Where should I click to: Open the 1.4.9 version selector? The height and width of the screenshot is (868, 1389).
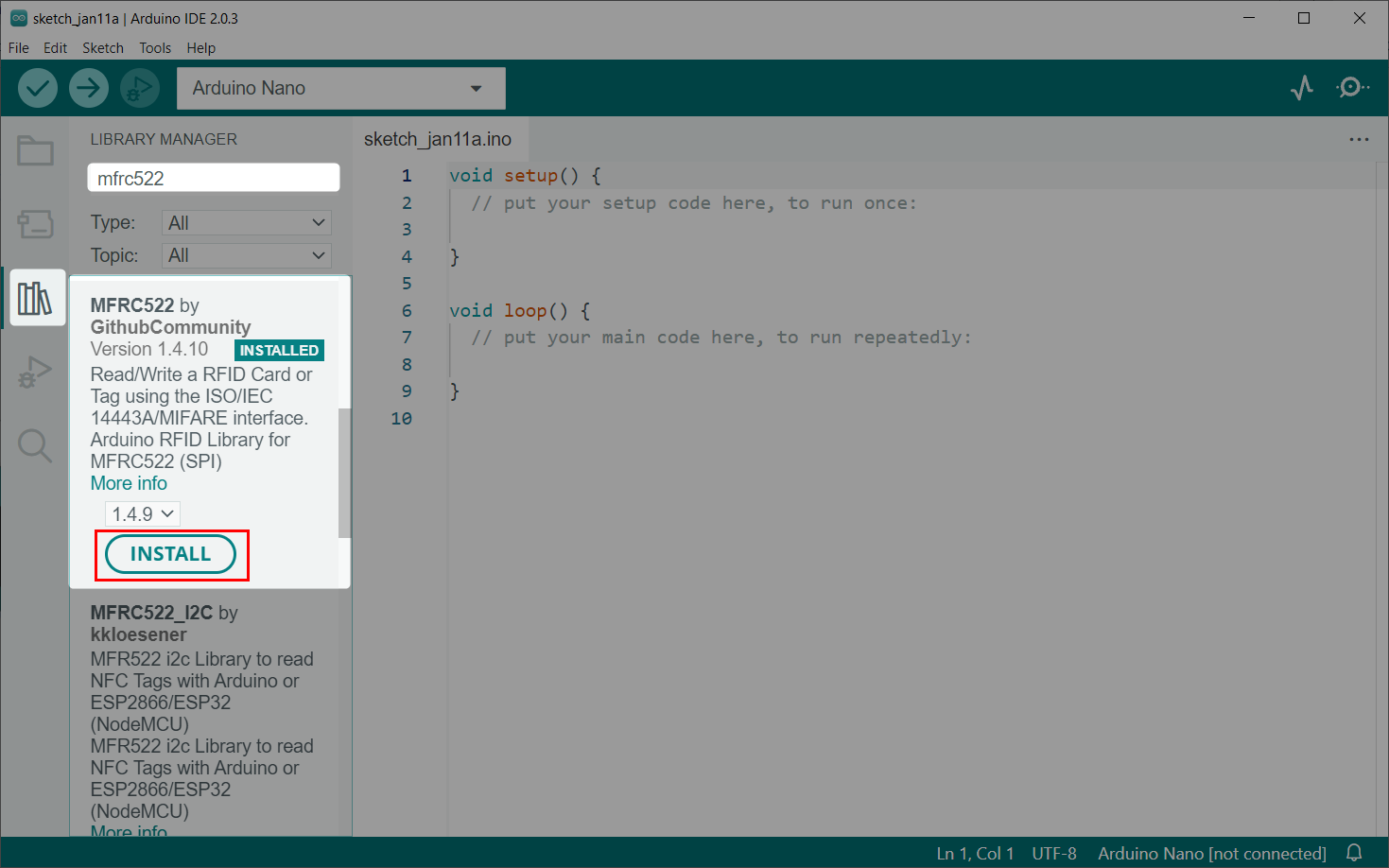[143, 513]
